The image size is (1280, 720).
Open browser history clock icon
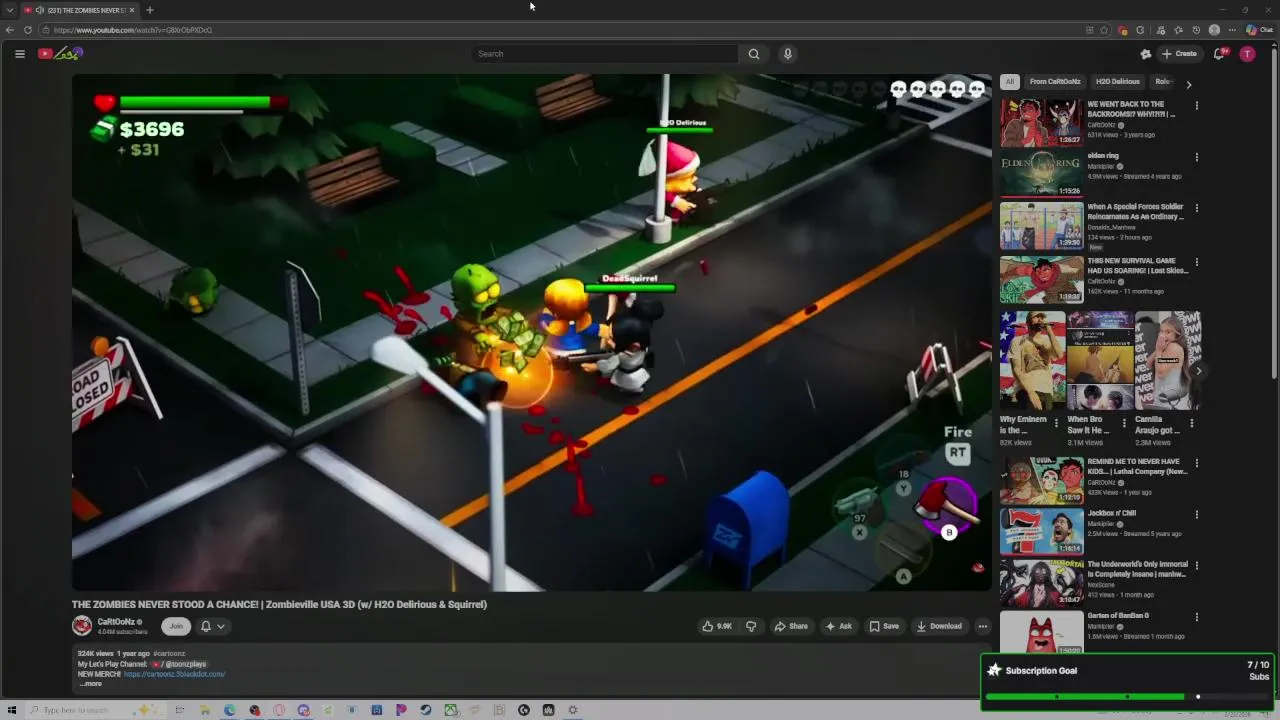(1196, 30)
